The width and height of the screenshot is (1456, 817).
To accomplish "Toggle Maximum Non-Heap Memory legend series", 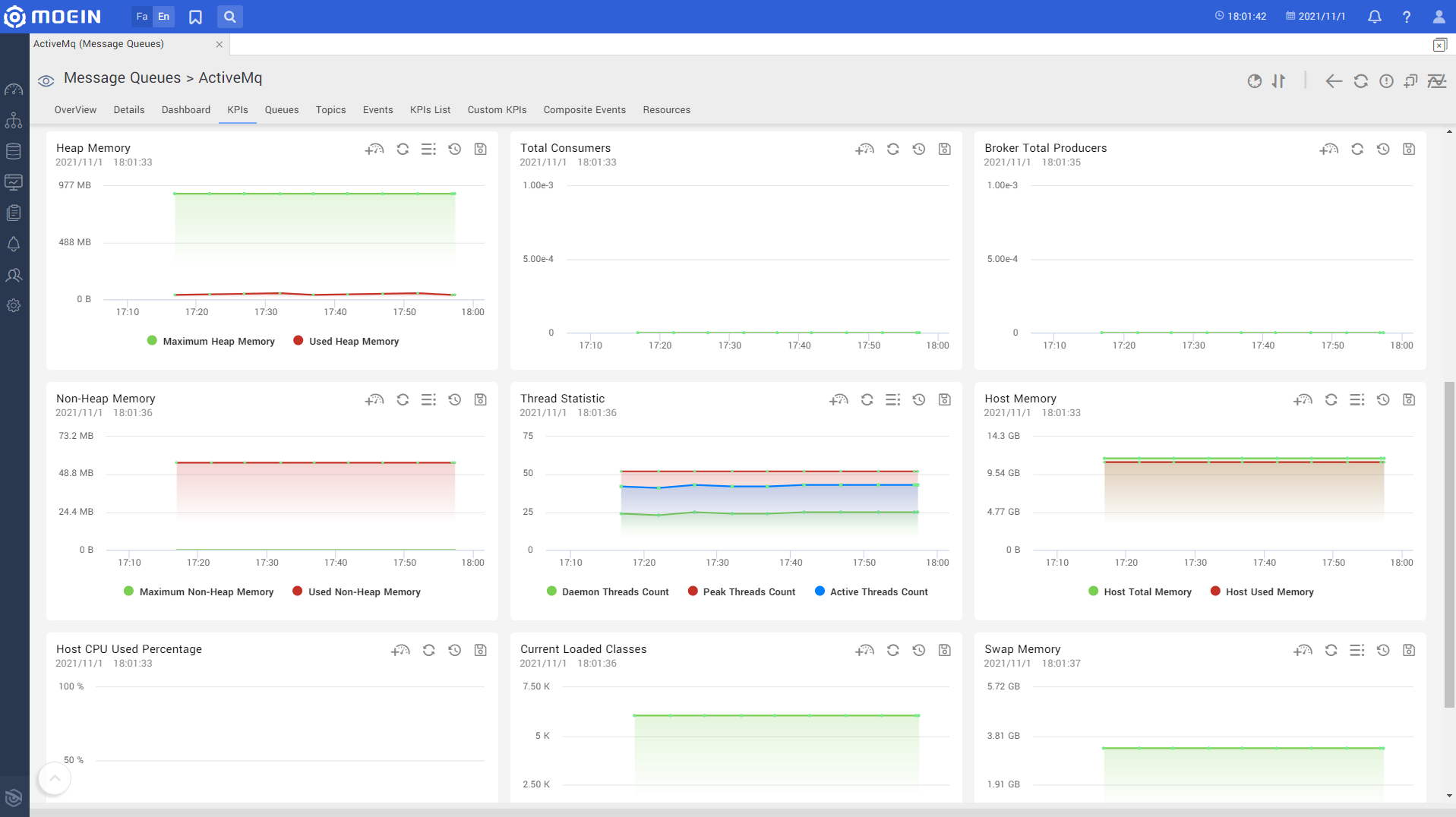I will click(x=198, y=591).
